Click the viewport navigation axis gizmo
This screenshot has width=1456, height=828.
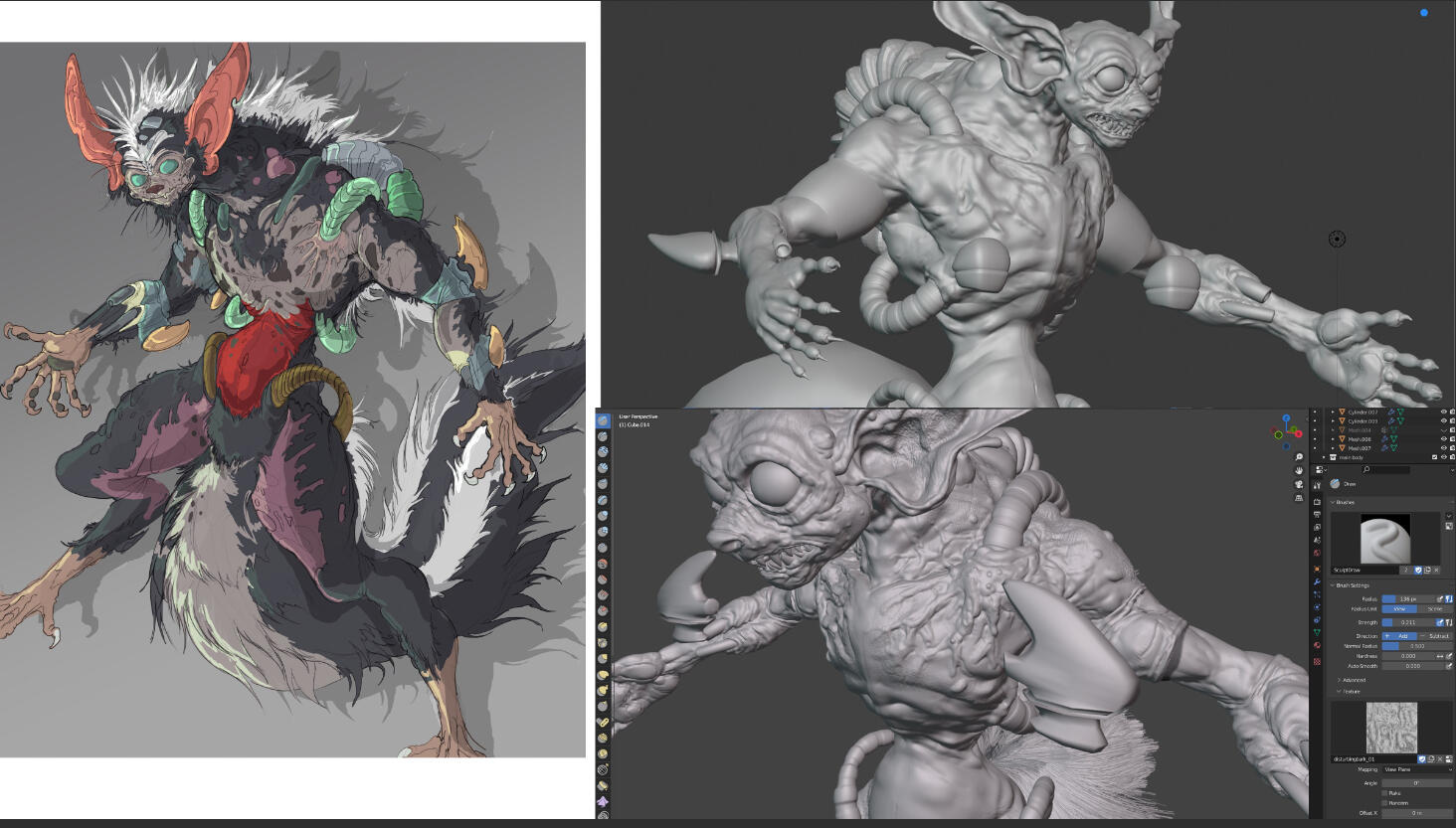(x=1286, y=430)
